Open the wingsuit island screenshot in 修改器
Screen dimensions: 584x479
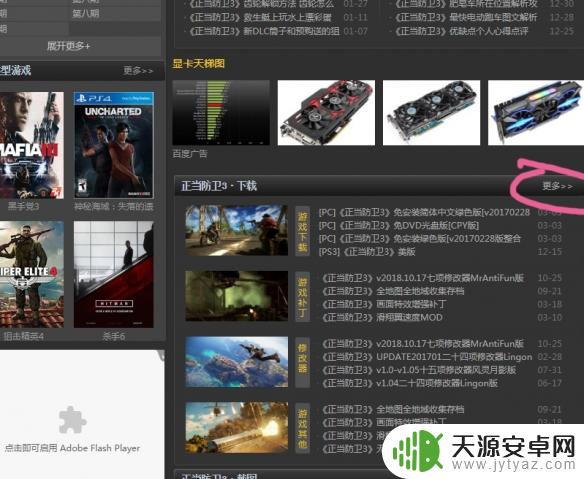237,362
